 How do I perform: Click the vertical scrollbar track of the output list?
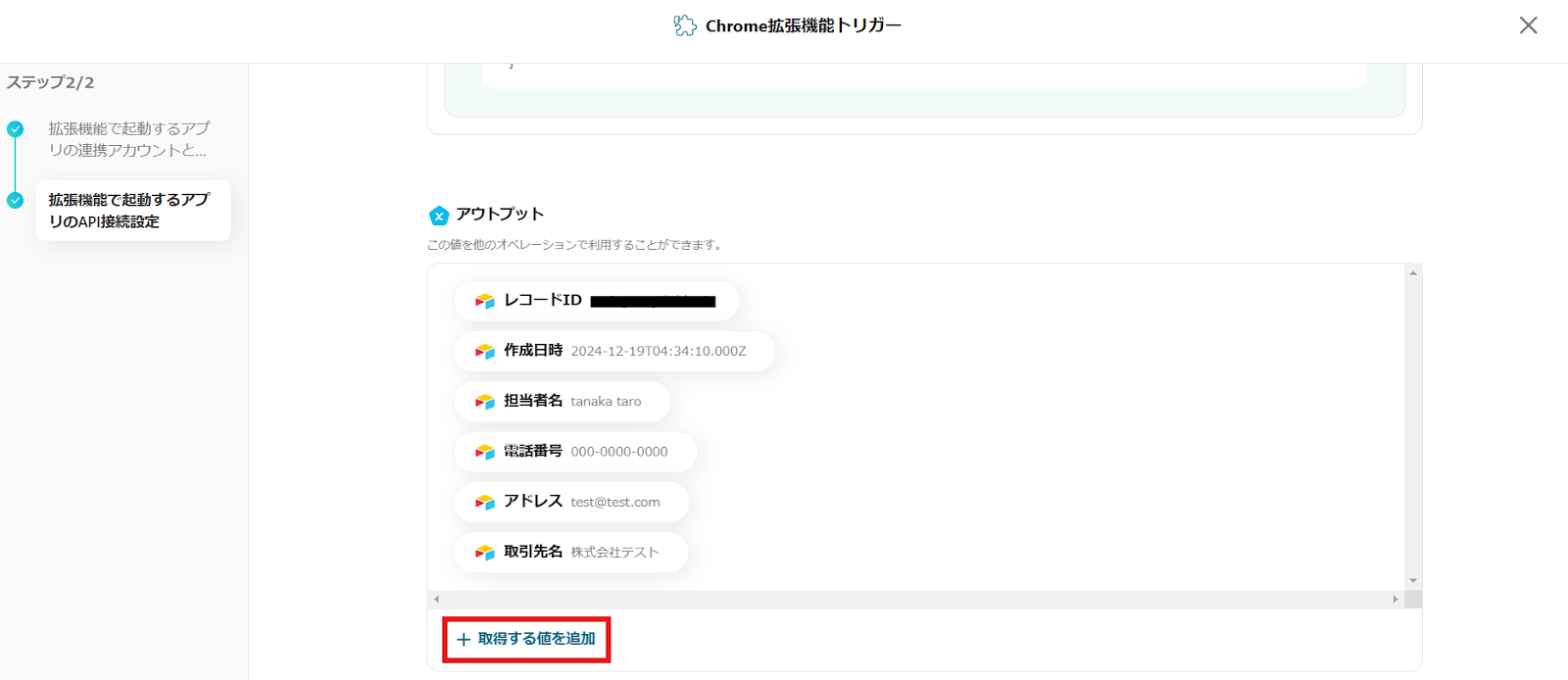(1413, 427)
